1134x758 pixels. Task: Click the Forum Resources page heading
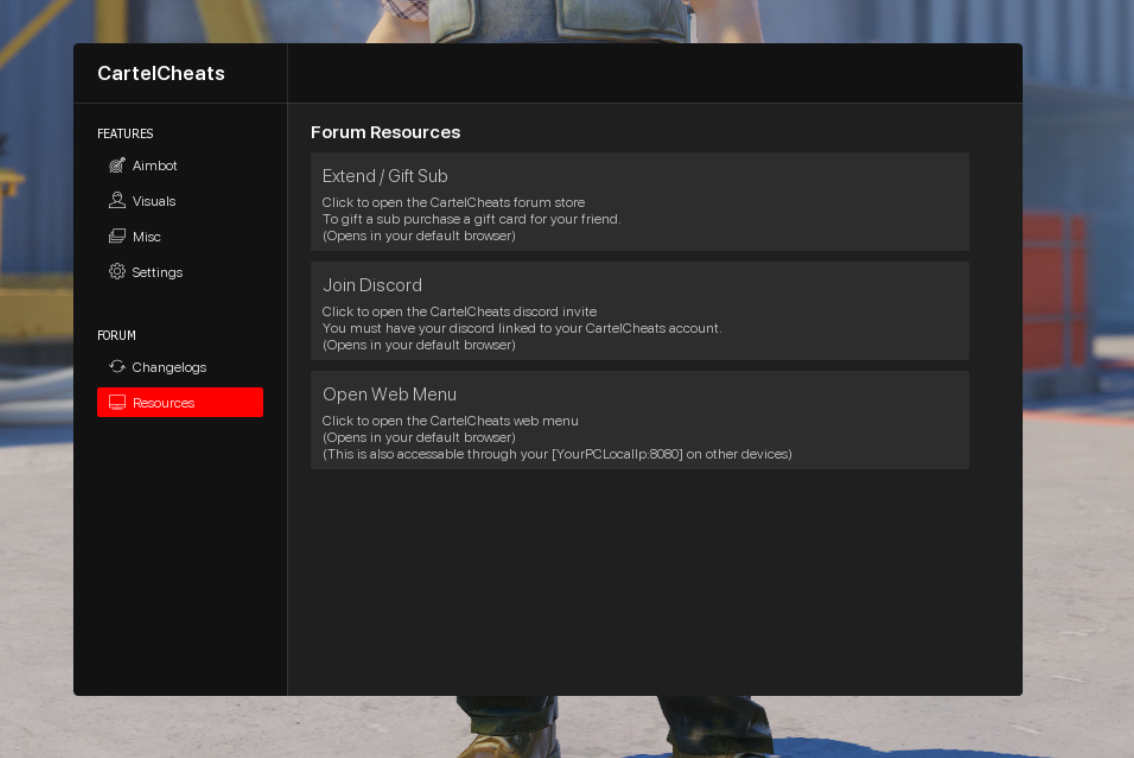[385, 132]
